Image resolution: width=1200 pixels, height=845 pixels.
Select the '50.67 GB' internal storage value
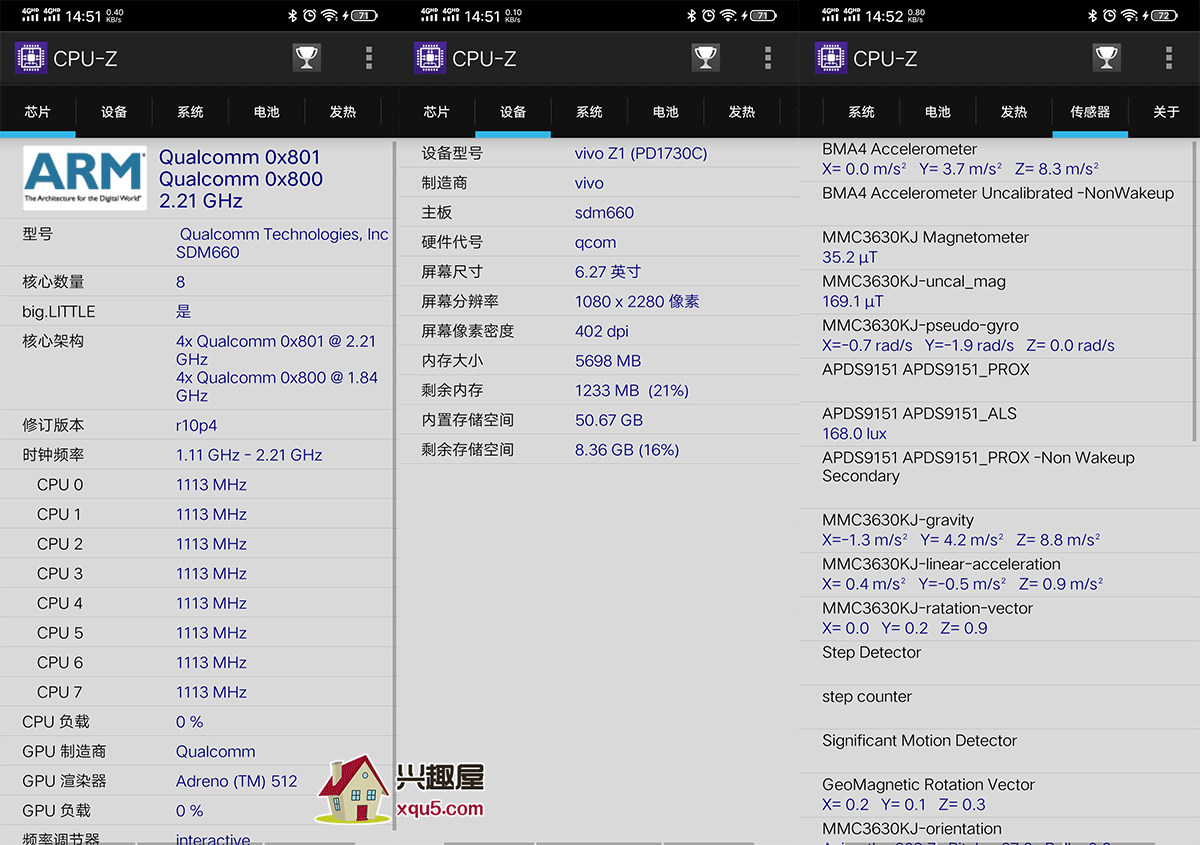click(609, 420)
